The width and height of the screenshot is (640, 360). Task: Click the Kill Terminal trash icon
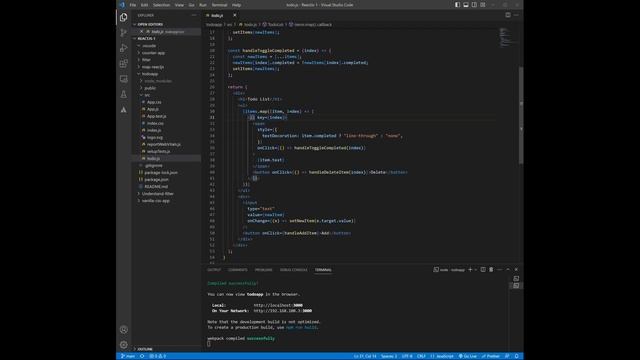coord(491,270)
